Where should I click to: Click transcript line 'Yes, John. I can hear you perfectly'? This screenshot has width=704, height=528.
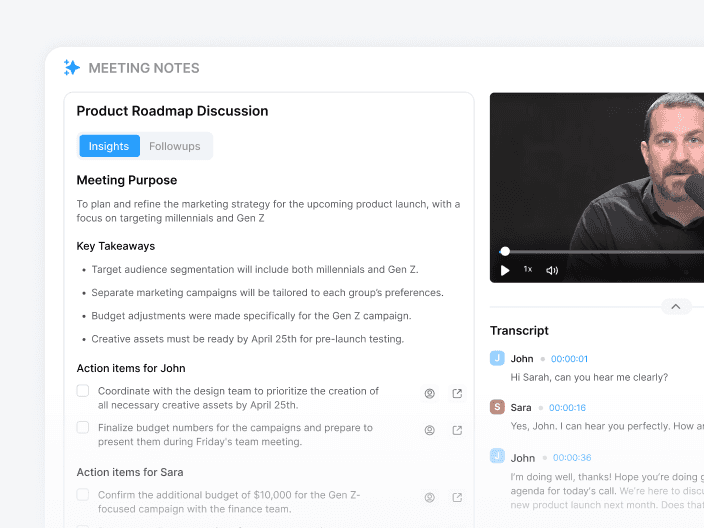[x=607, y=426]
